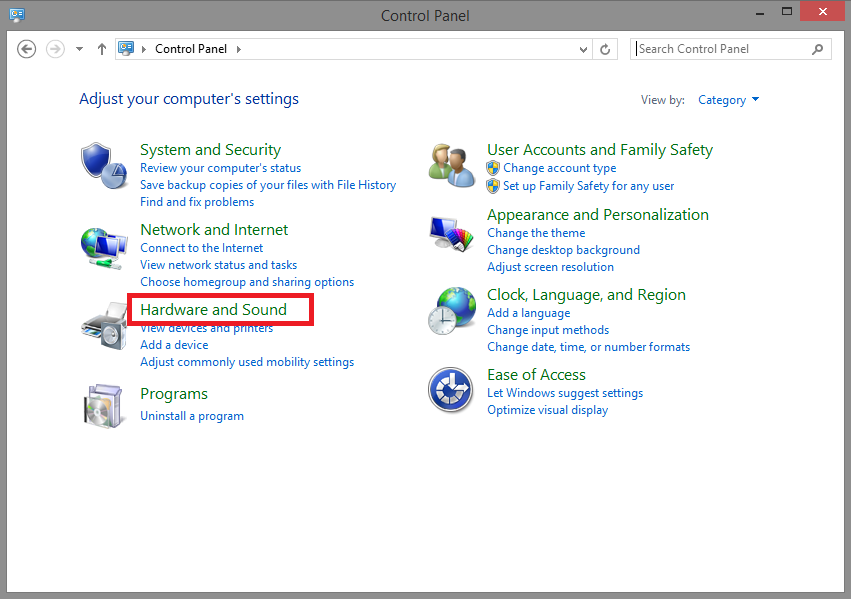Click the Control Panel title bar icon
This screenshot has height=599, width=851.
pos(17,15)
